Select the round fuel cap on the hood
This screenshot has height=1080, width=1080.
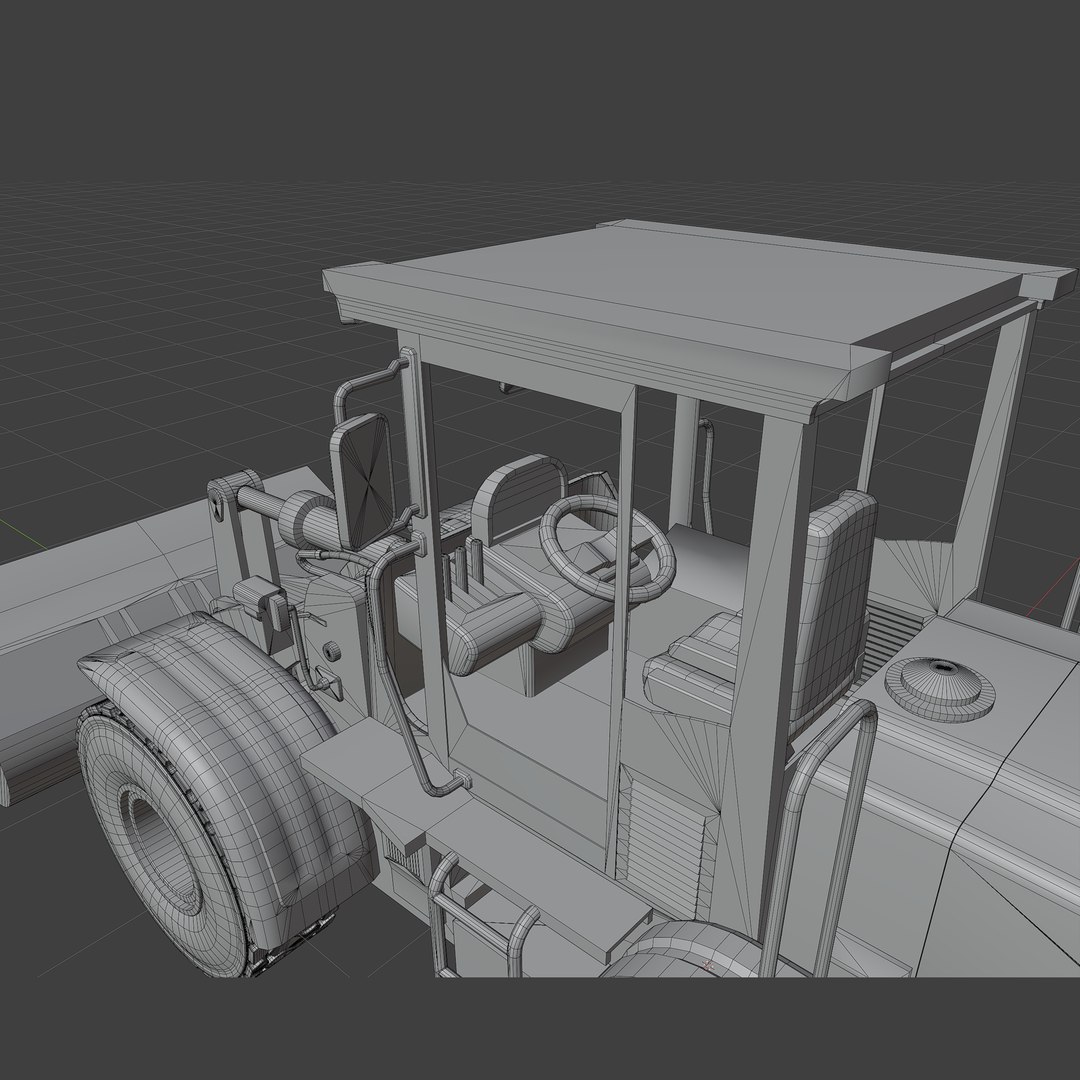click(x=939, y=687)
